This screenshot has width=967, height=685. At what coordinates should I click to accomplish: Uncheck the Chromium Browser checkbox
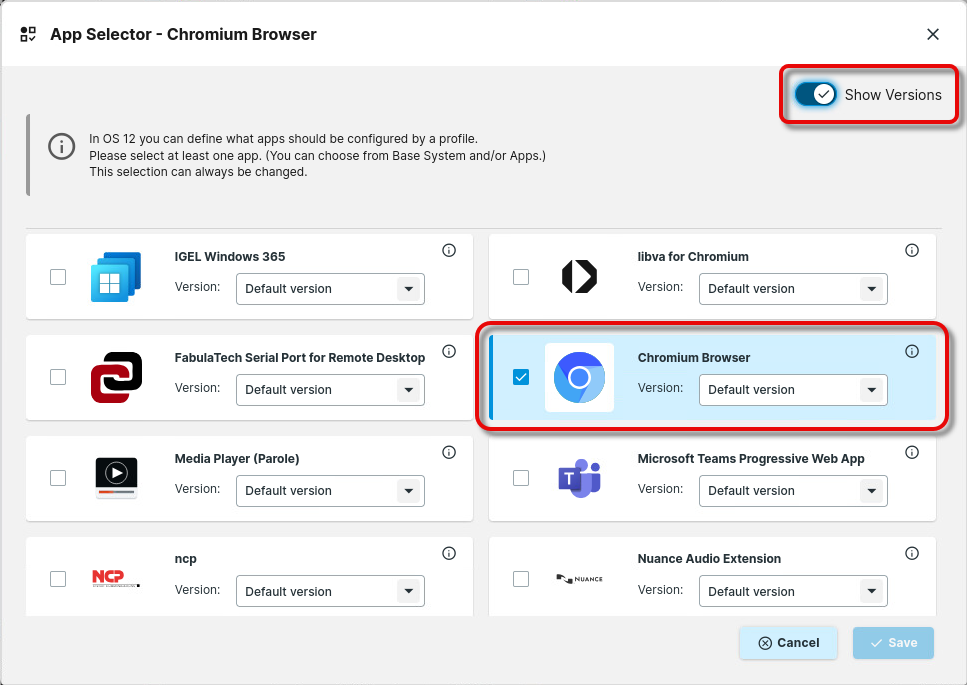[x=521, y=377]
